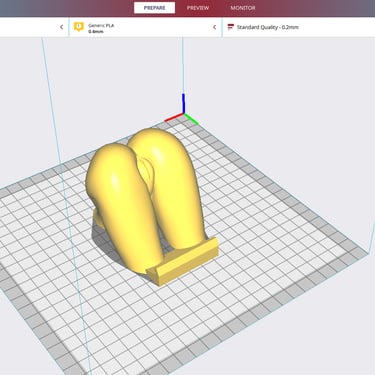Click the blue Z axis indicator
Image resolution: width=375 pixels, height=375 pixels.
click(x=183, y=103)
